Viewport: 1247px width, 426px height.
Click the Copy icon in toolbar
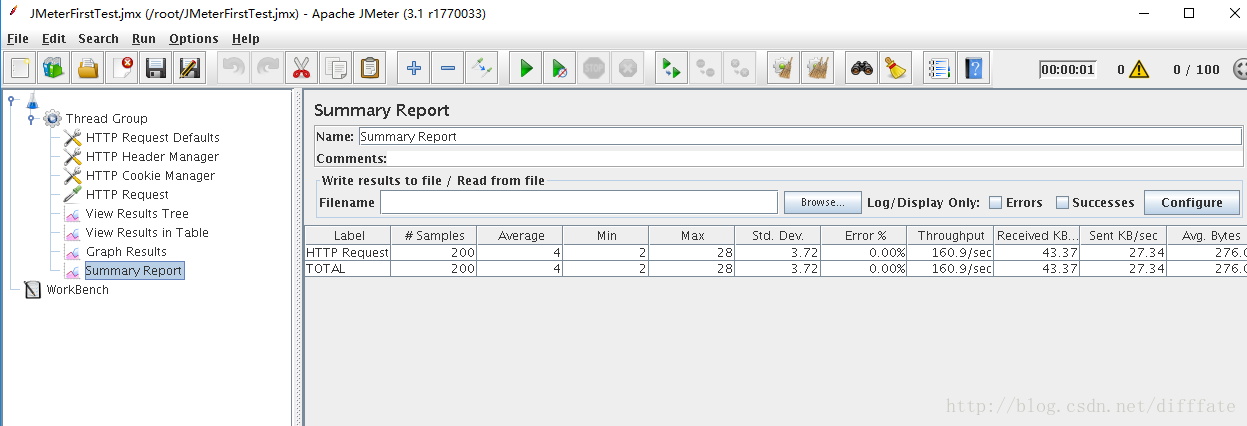[x=336, y=68]
